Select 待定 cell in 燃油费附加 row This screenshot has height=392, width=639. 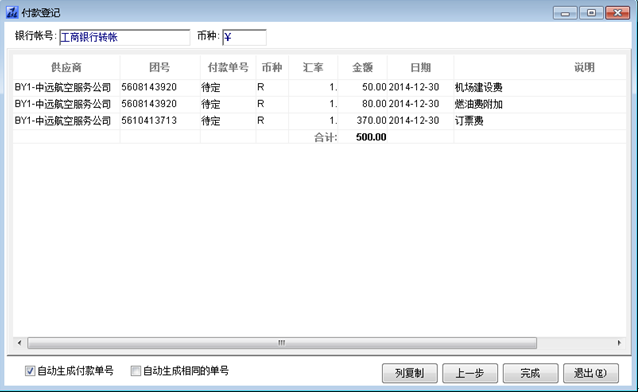point(228,104)
